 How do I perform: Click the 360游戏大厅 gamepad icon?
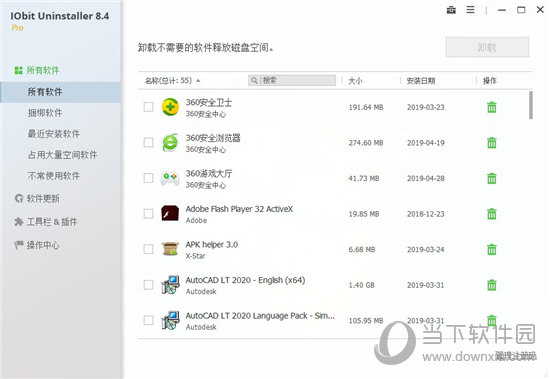point(170,178)
